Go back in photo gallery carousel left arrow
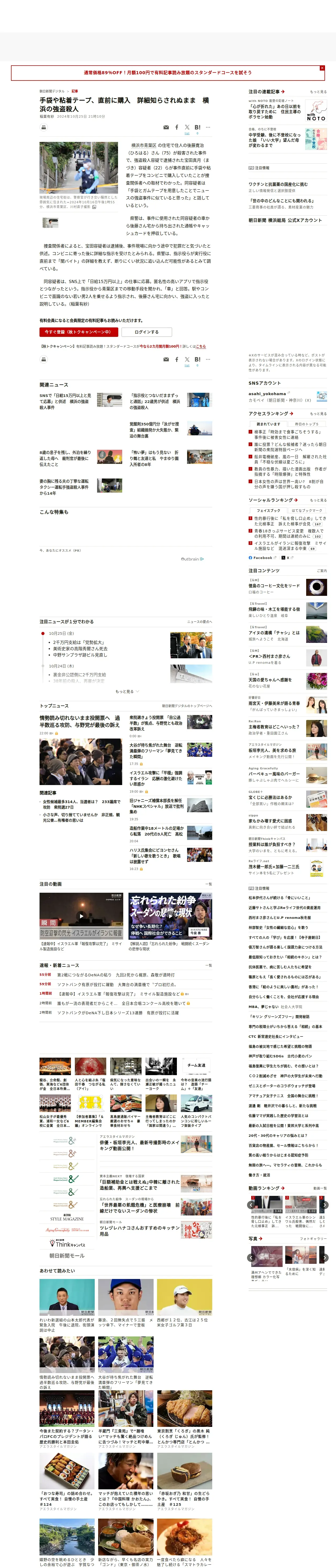 pyautogui.click(x=251, y=1257)
